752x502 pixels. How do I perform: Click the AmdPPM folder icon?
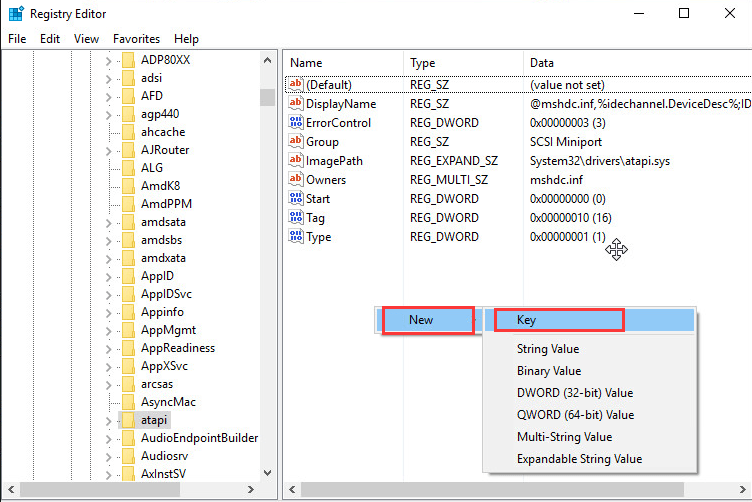(x=128, y=204)
